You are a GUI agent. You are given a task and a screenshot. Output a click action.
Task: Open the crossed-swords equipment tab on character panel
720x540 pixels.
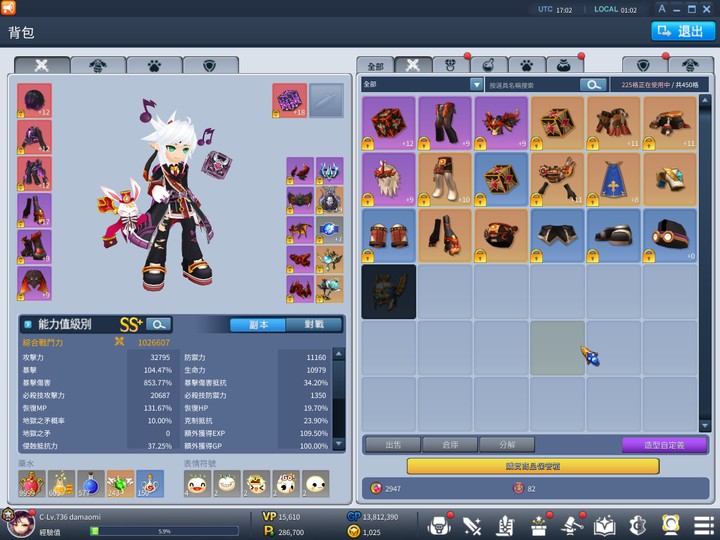(42, 65)
